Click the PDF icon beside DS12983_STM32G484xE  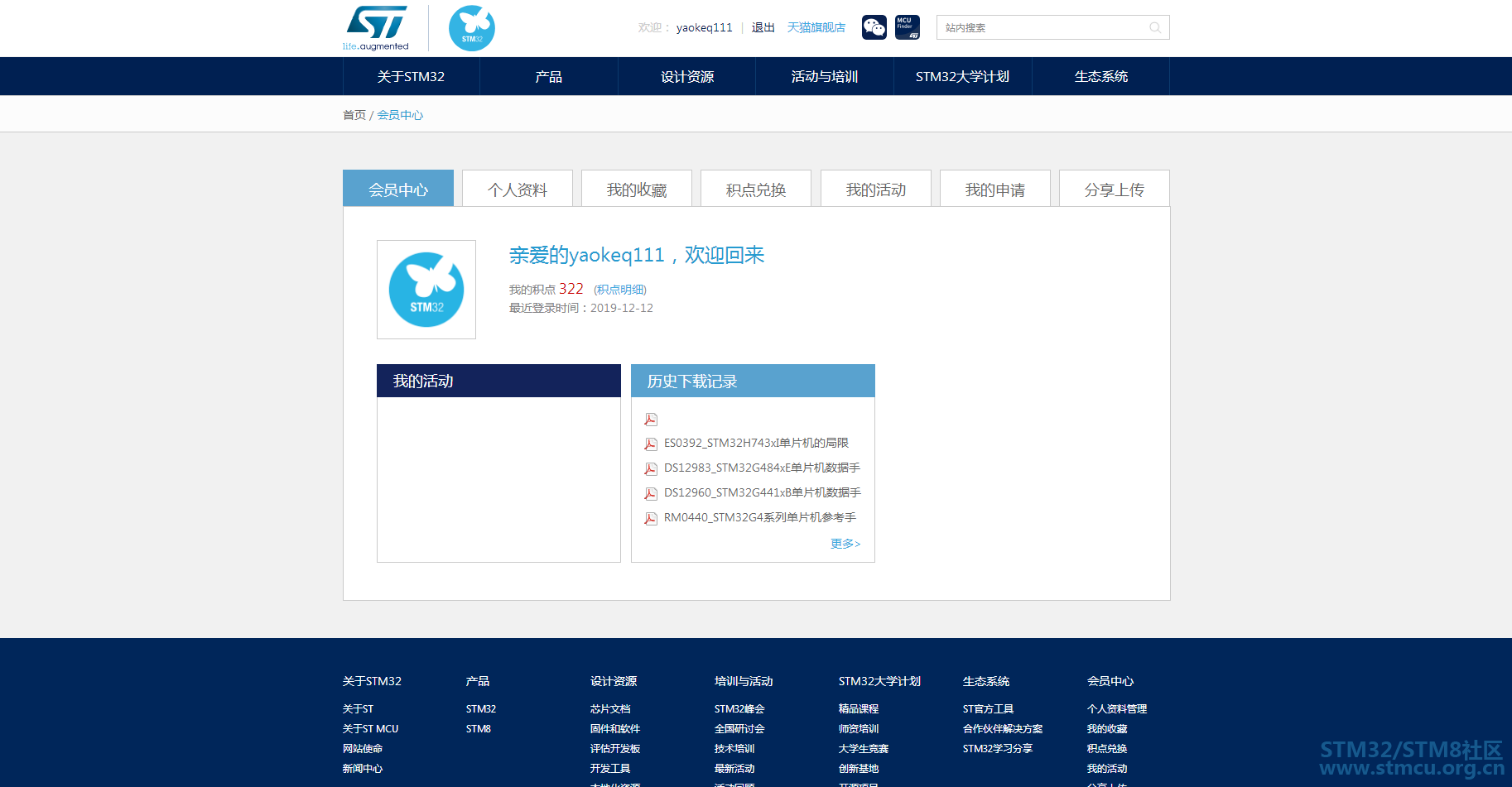[651, 469]
